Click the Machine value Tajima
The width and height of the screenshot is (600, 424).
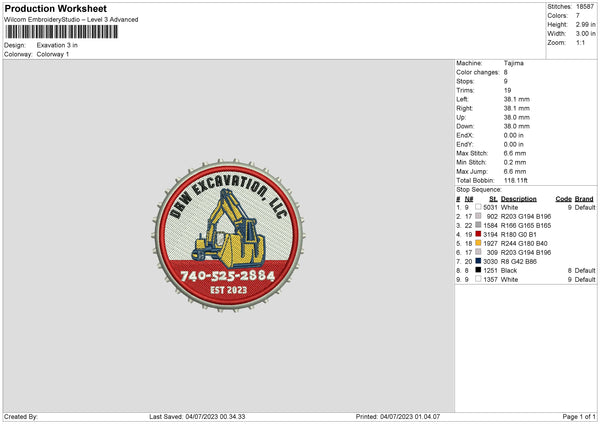[514, 63]
